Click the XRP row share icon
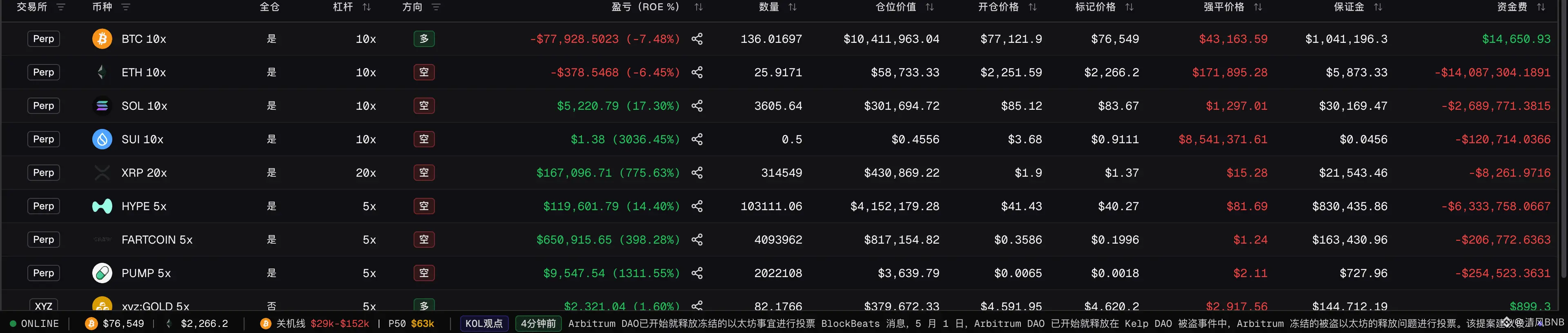Image resolution: width=1568 pixels, height=333 pixels. [x=697, y=173]
